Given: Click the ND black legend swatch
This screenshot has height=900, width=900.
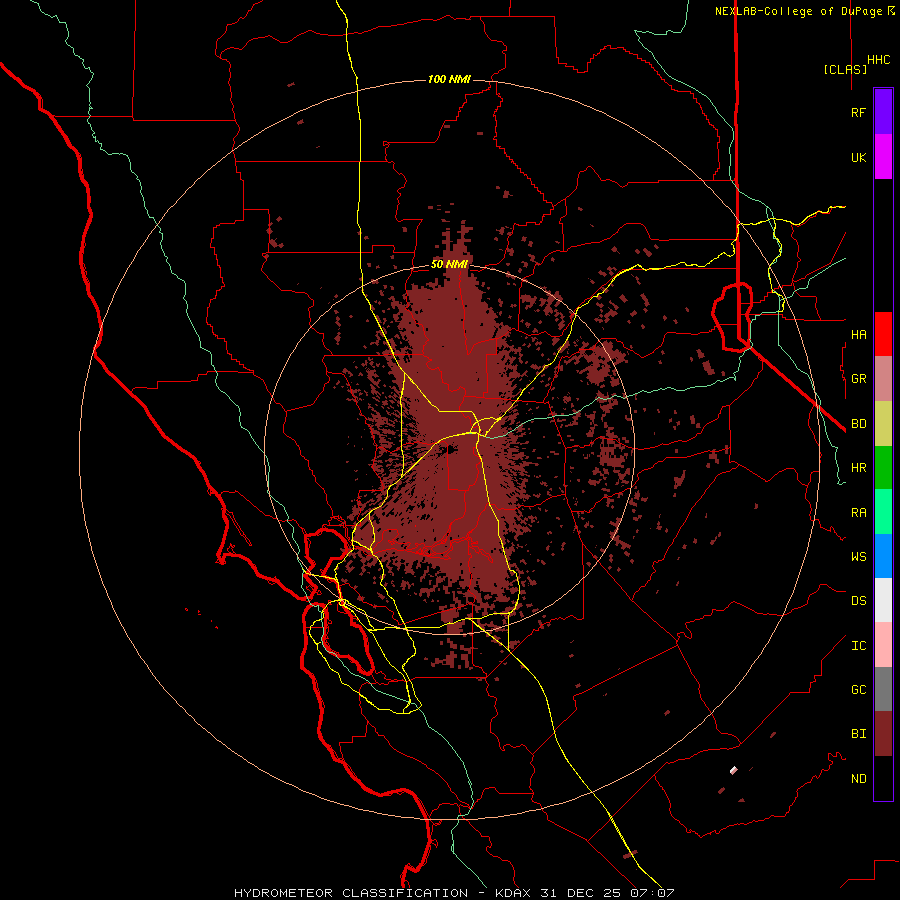Looking at the screenshot, I should (x=883, y=778).
